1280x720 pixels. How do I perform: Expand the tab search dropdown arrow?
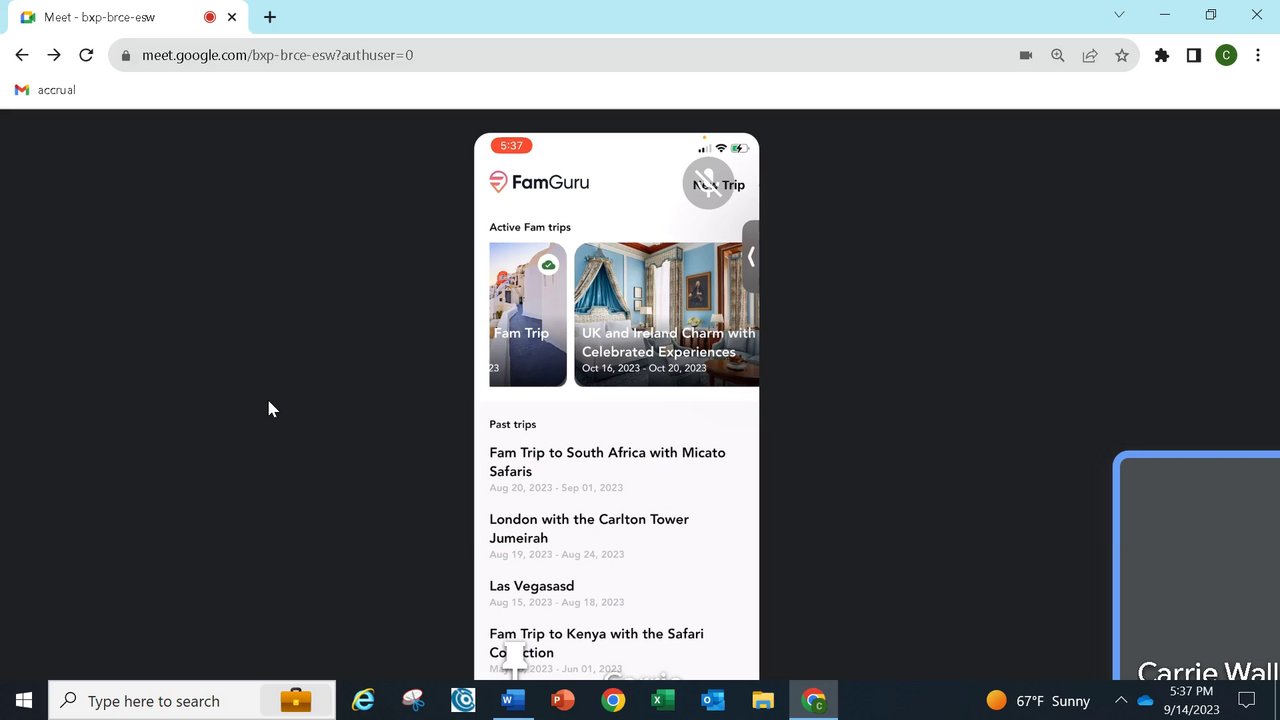(1119, 15)
